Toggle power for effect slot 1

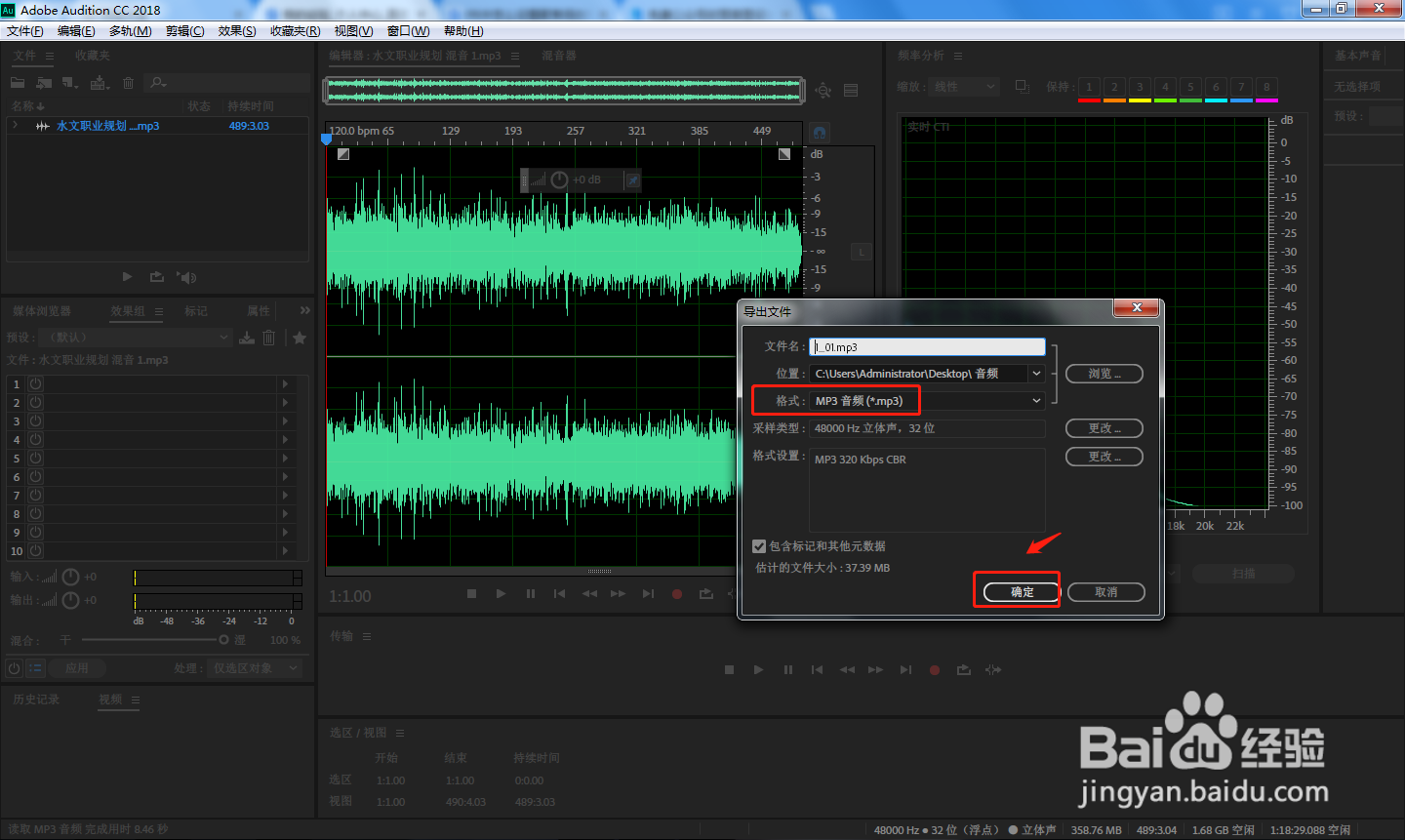[x=36, y=384]
